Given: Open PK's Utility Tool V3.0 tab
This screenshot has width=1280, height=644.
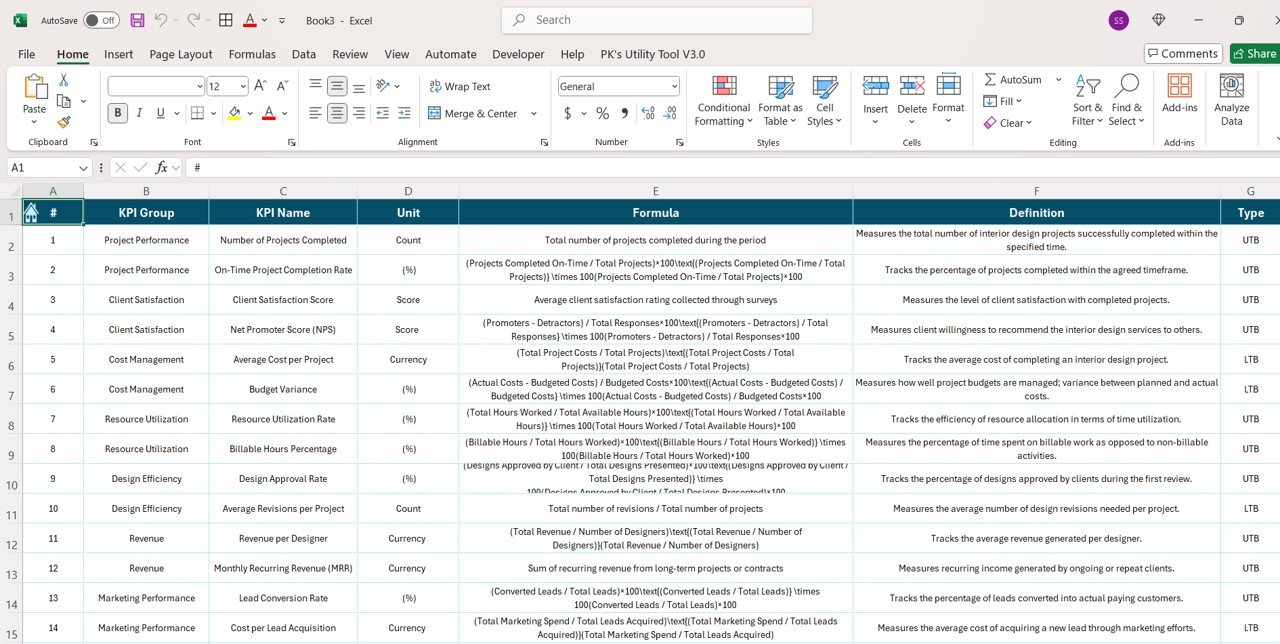Looking at the screenshot, I should coord(652,54).
